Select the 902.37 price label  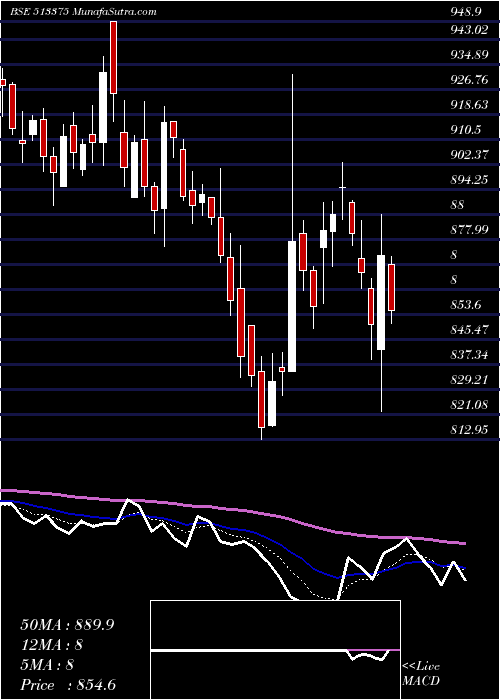click(x=469, y=155)
